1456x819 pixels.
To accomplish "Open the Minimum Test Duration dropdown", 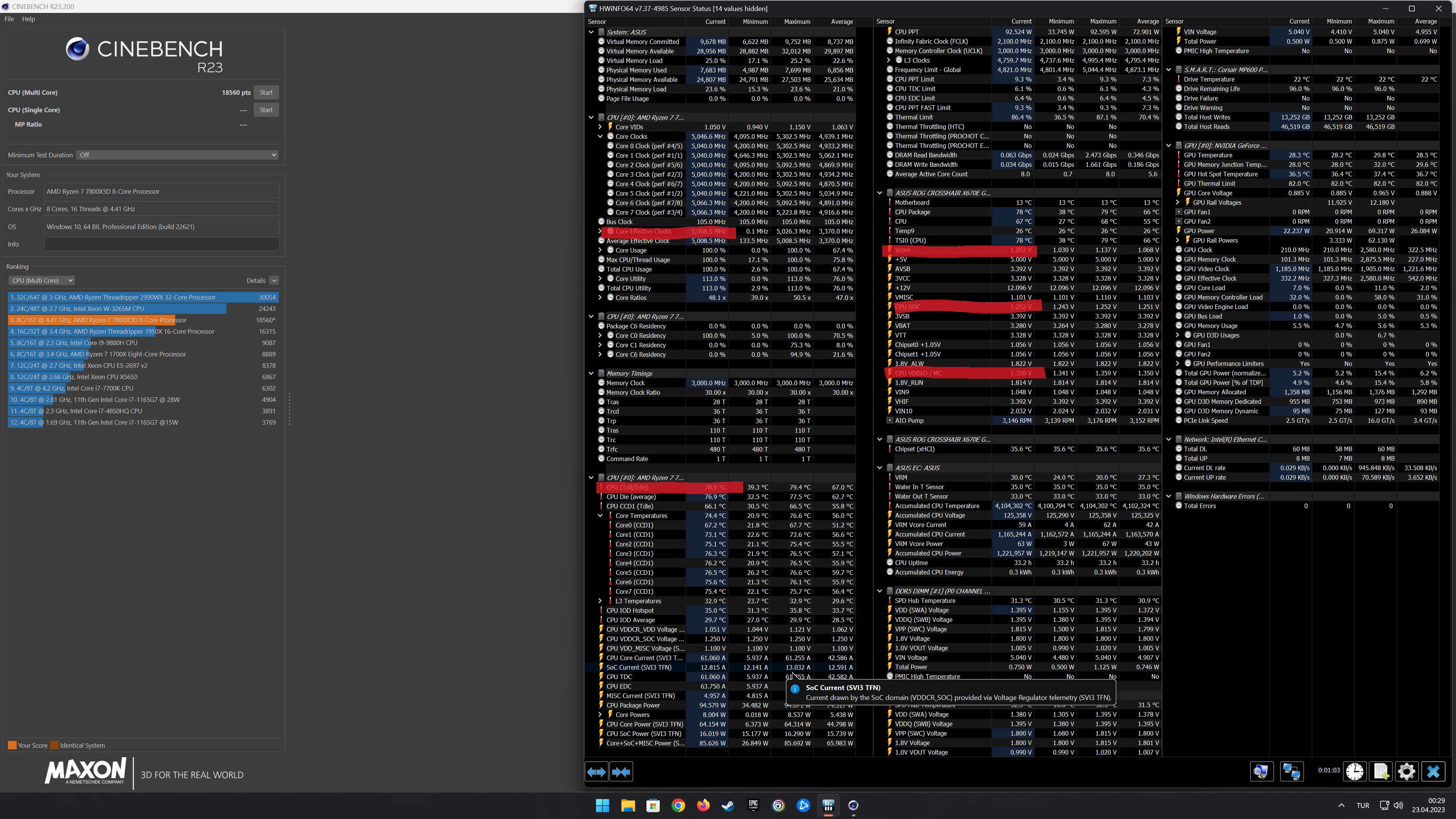I will coord(177,155).
